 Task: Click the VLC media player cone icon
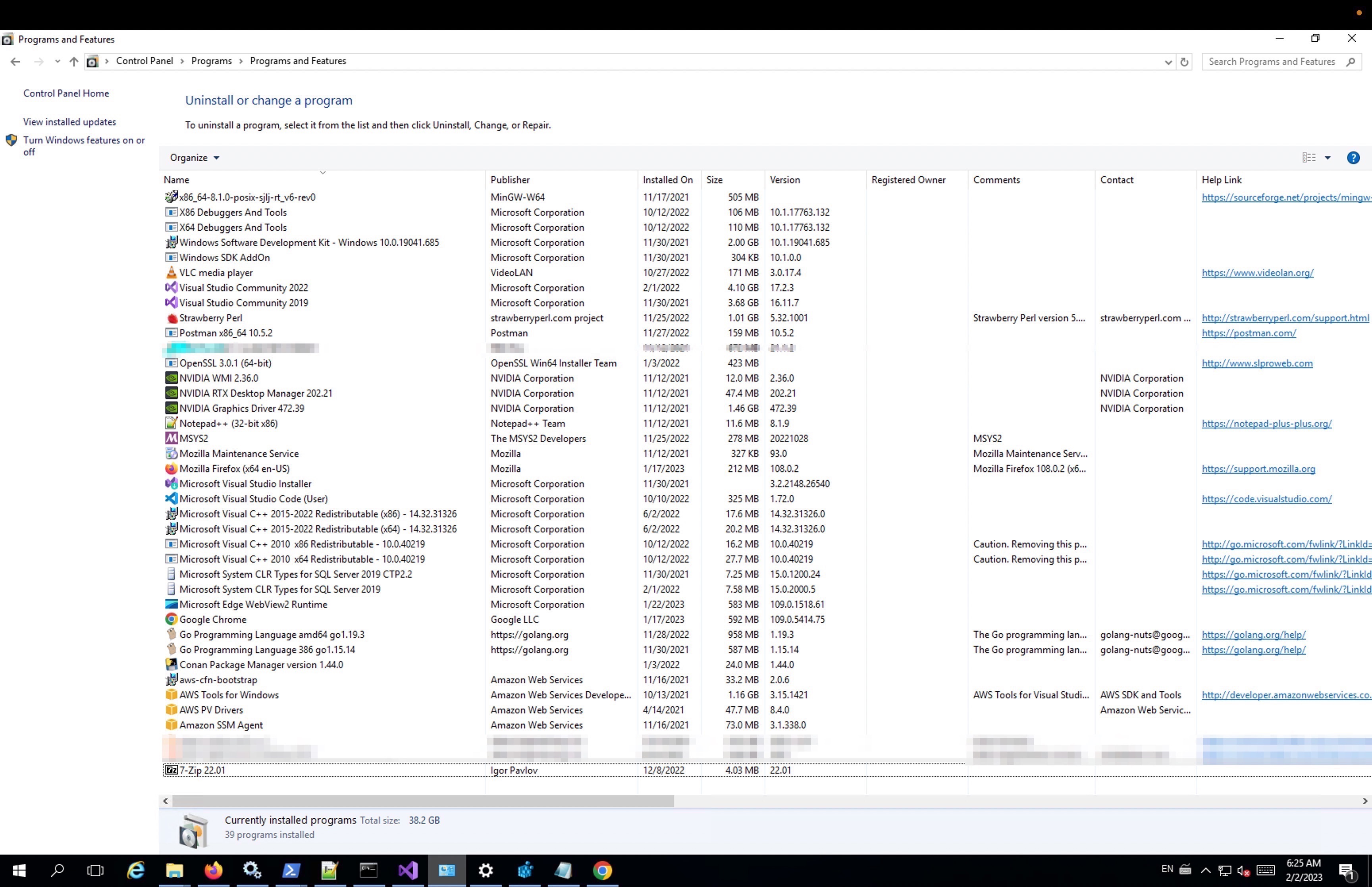coord(171,272)
